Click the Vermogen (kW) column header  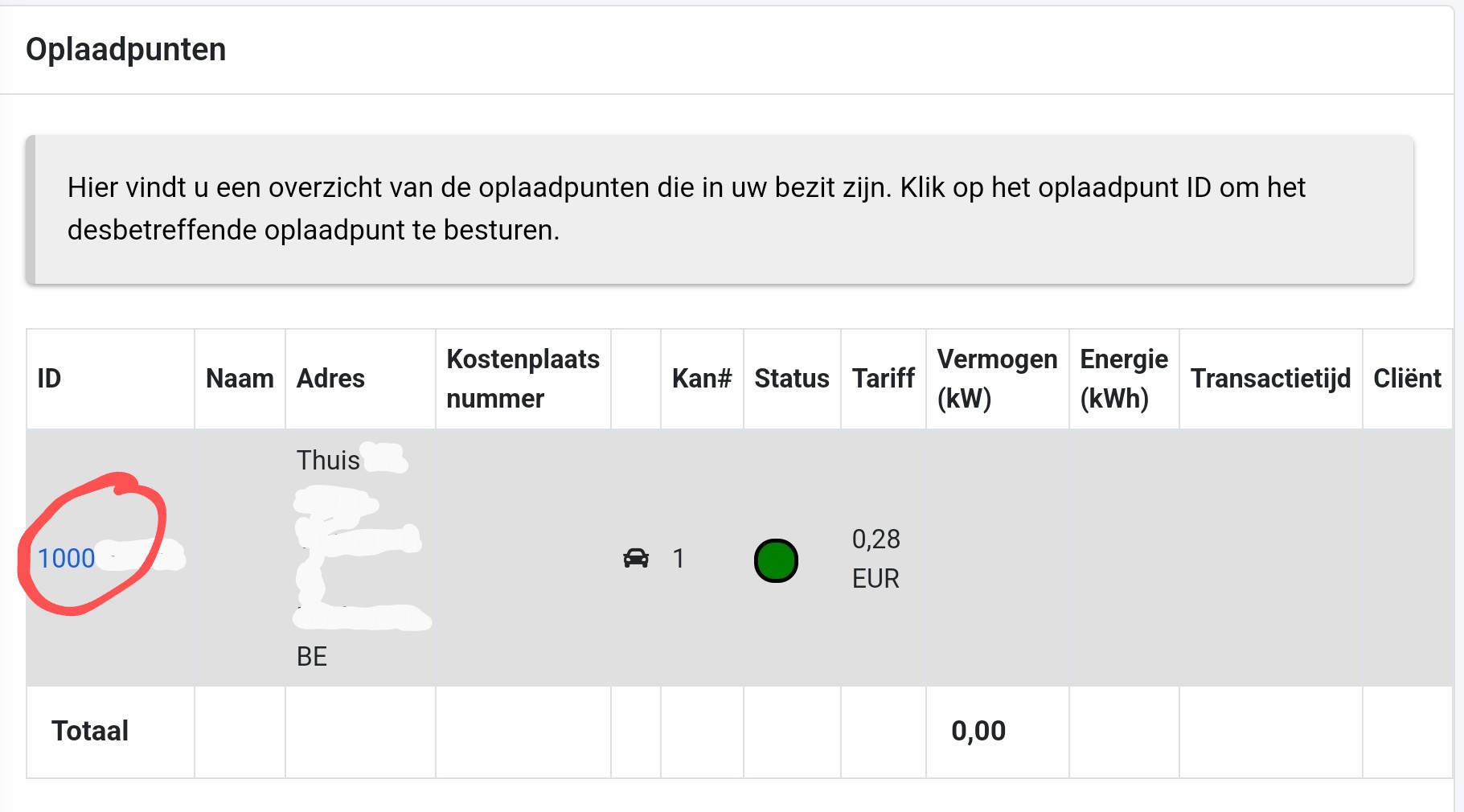997,379
